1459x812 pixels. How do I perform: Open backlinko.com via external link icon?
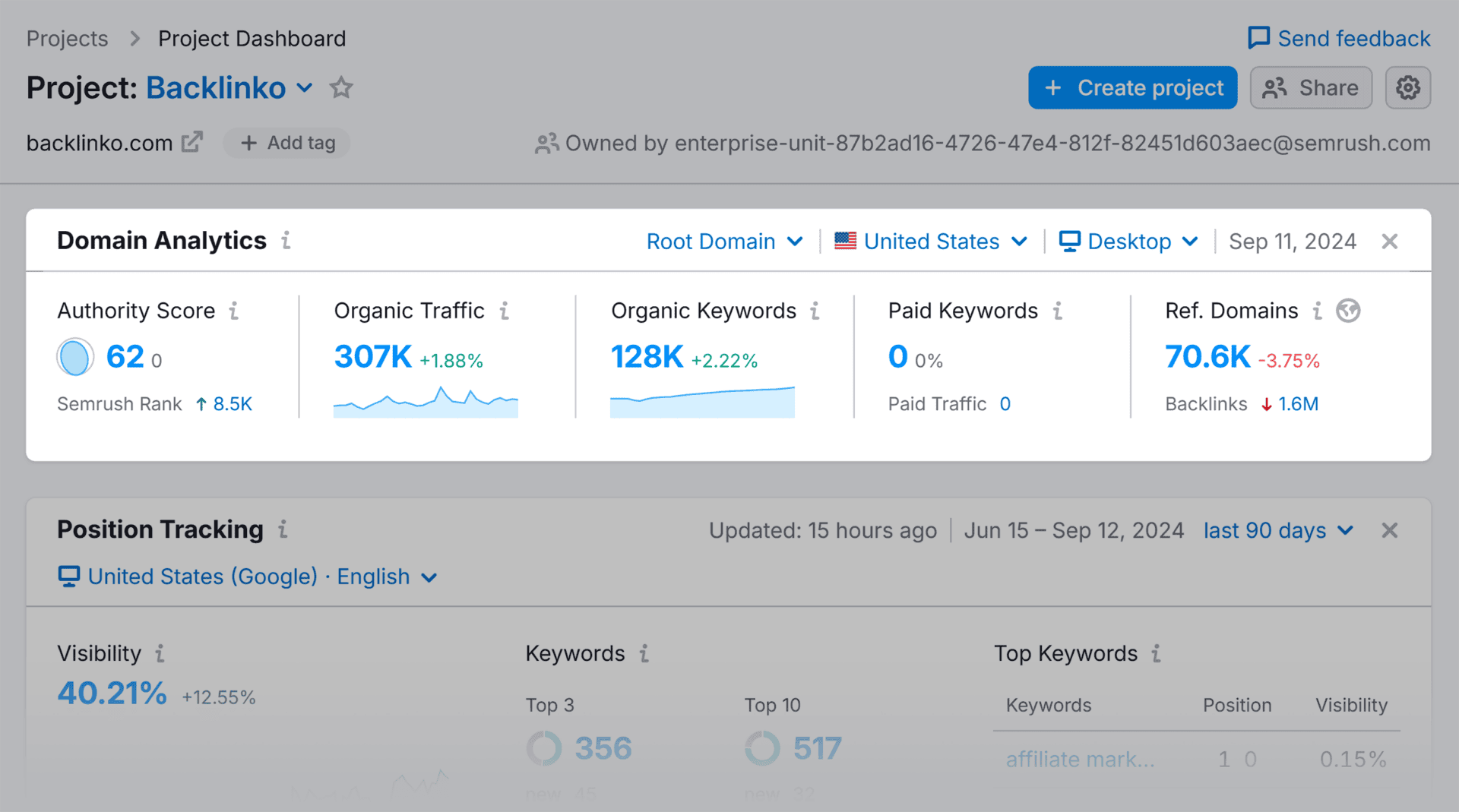pos(193,141)
